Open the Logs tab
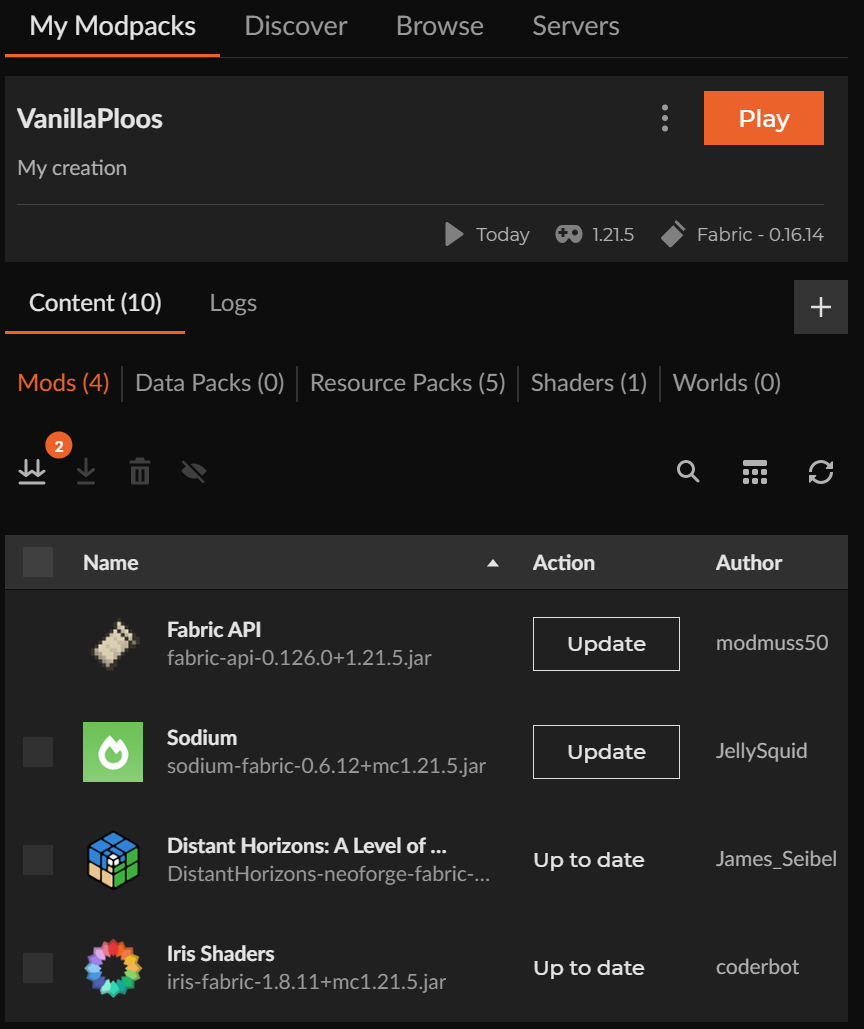 233,303
